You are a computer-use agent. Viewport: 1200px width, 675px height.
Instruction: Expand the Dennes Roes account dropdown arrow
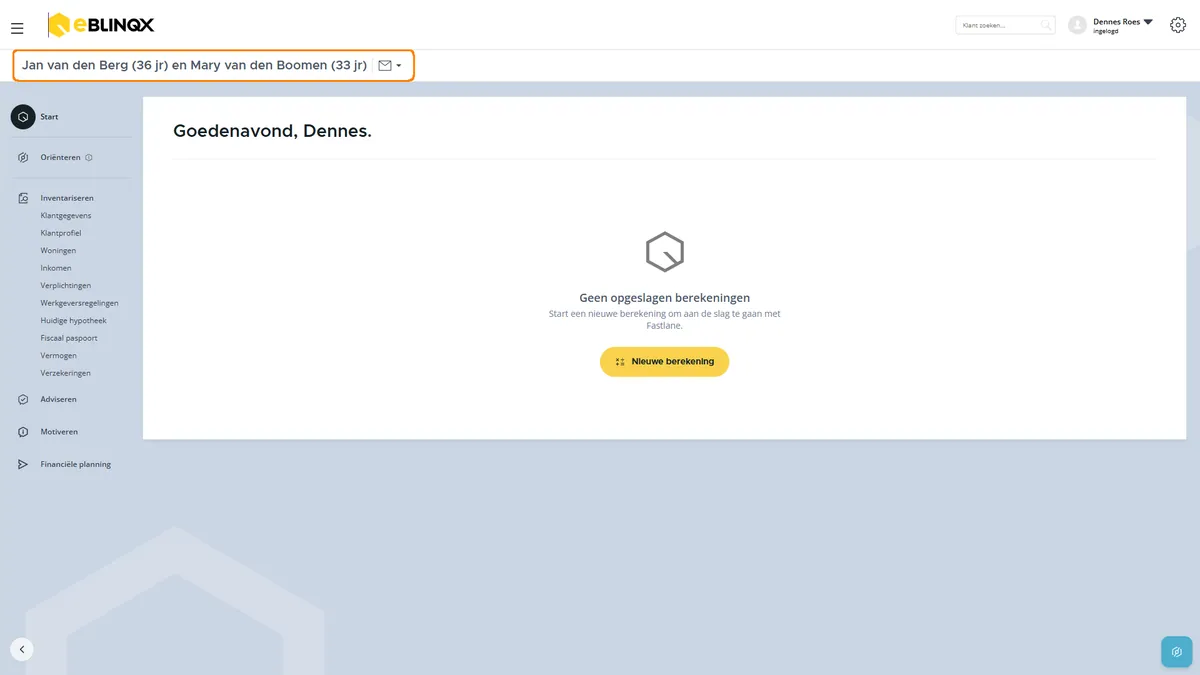(x=1148, y=21)
